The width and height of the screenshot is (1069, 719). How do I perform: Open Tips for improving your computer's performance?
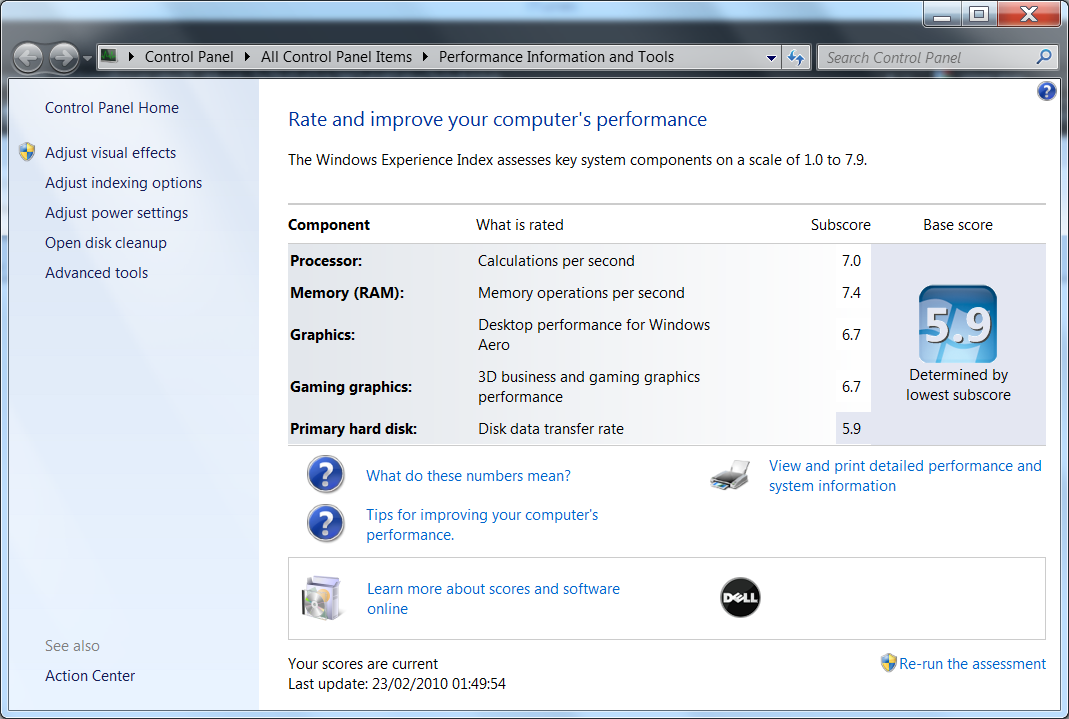(482, 525)
